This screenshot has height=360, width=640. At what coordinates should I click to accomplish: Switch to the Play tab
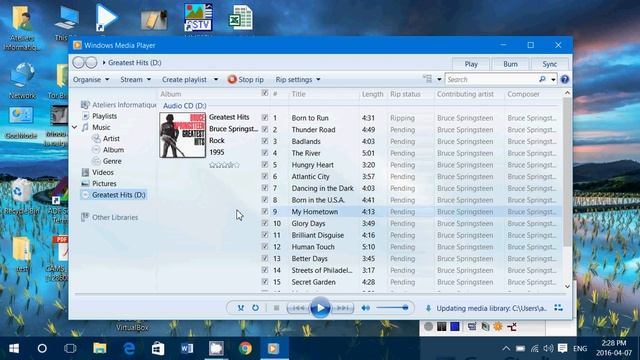pos(471,64)
